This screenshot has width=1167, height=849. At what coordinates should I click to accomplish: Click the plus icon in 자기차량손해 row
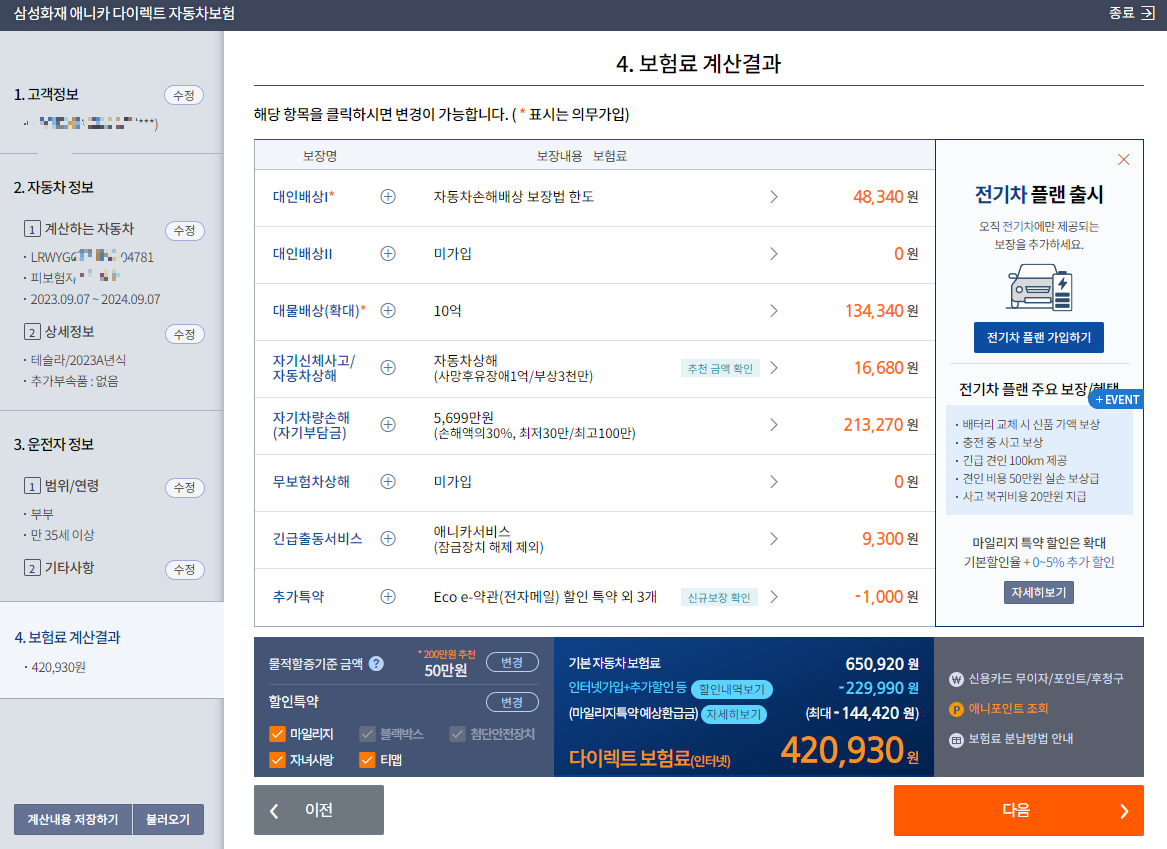click(x=388, y=425)
